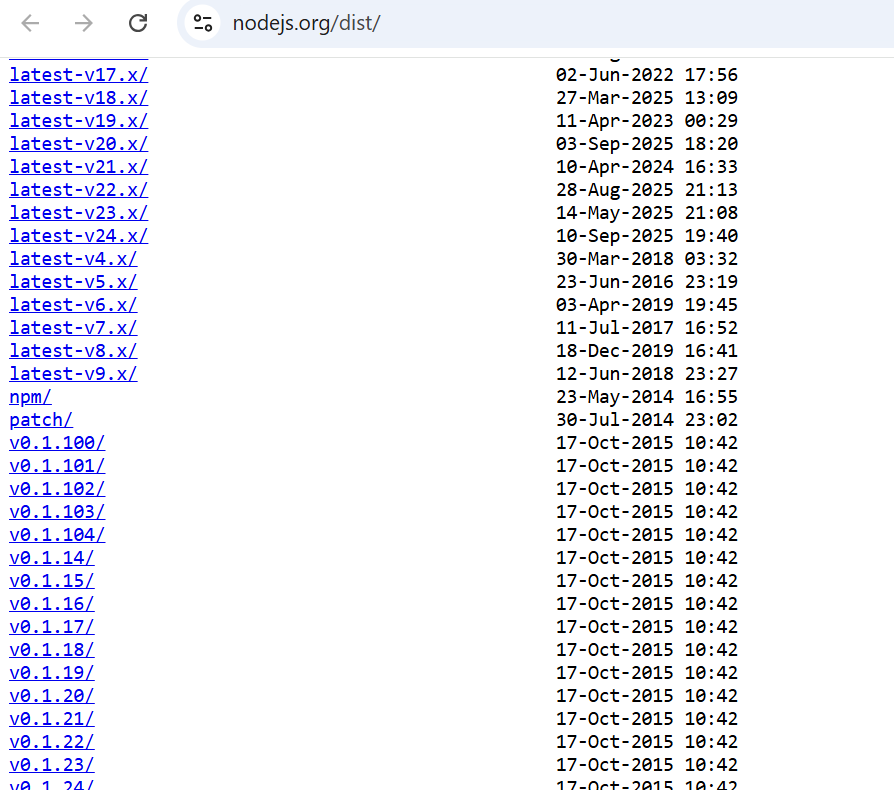
Task: Click the date 30-Jul-2014 23:02
Action: tap(647, 420)
